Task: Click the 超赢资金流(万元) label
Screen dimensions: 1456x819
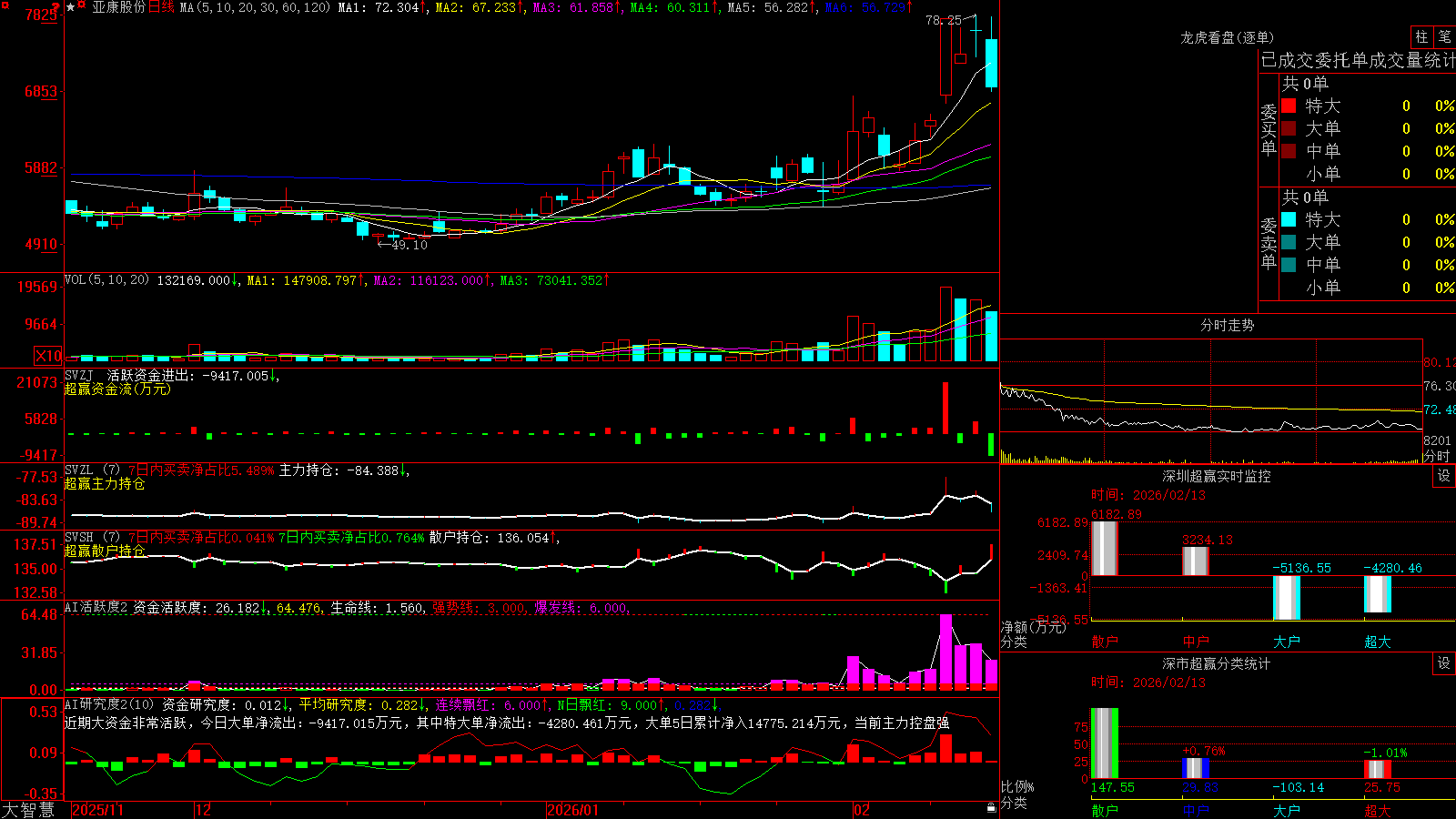Action: pyautogui.click(x=117, y=389)
